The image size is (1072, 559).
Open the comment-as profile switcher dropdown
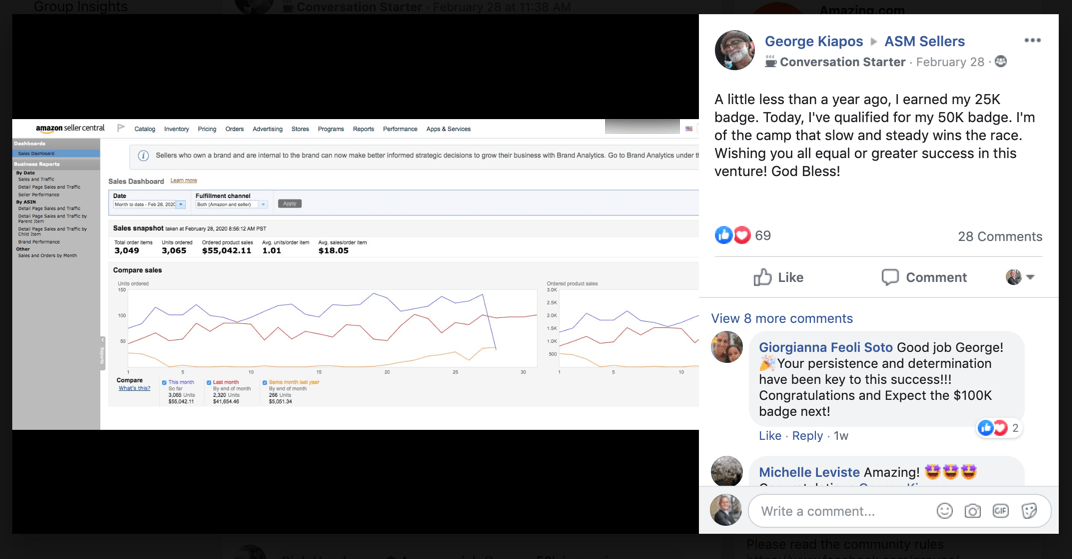[x=1020, y=277]
